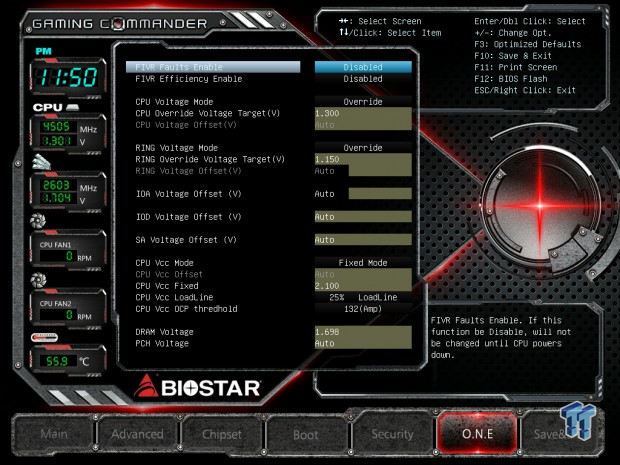Click F3: Optimized Defaults hint

coord(528,44)
